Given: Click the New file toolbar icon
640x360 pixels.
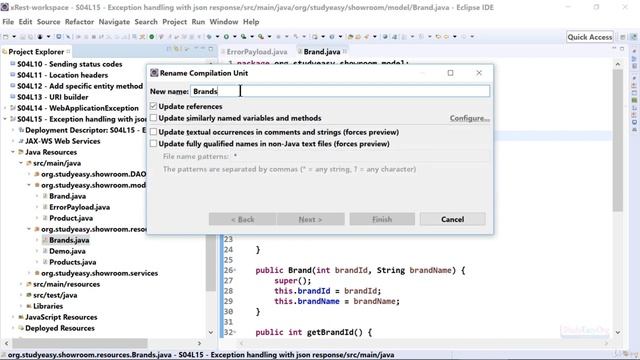Looking at the screenshot, I should point(6,37).
